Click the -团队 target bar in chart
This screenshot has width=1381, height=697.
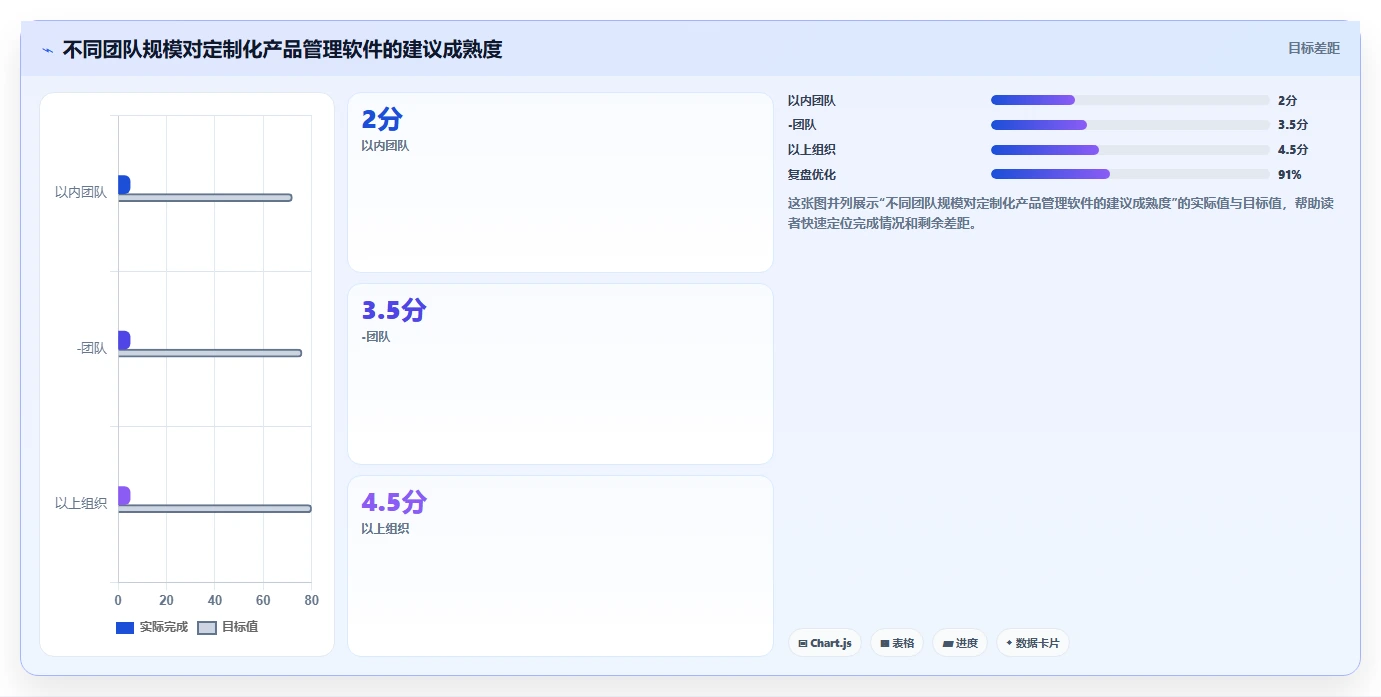click(210, 353)
